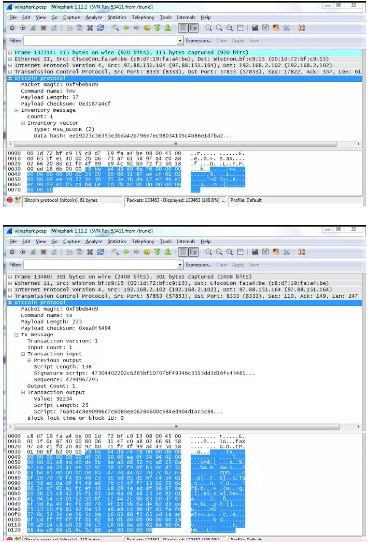The width and height of the screenshot is (368, 542).
Task: Click the go to first packet icon in bottom window
Action: pyautogui.click(x=158, y=252)
